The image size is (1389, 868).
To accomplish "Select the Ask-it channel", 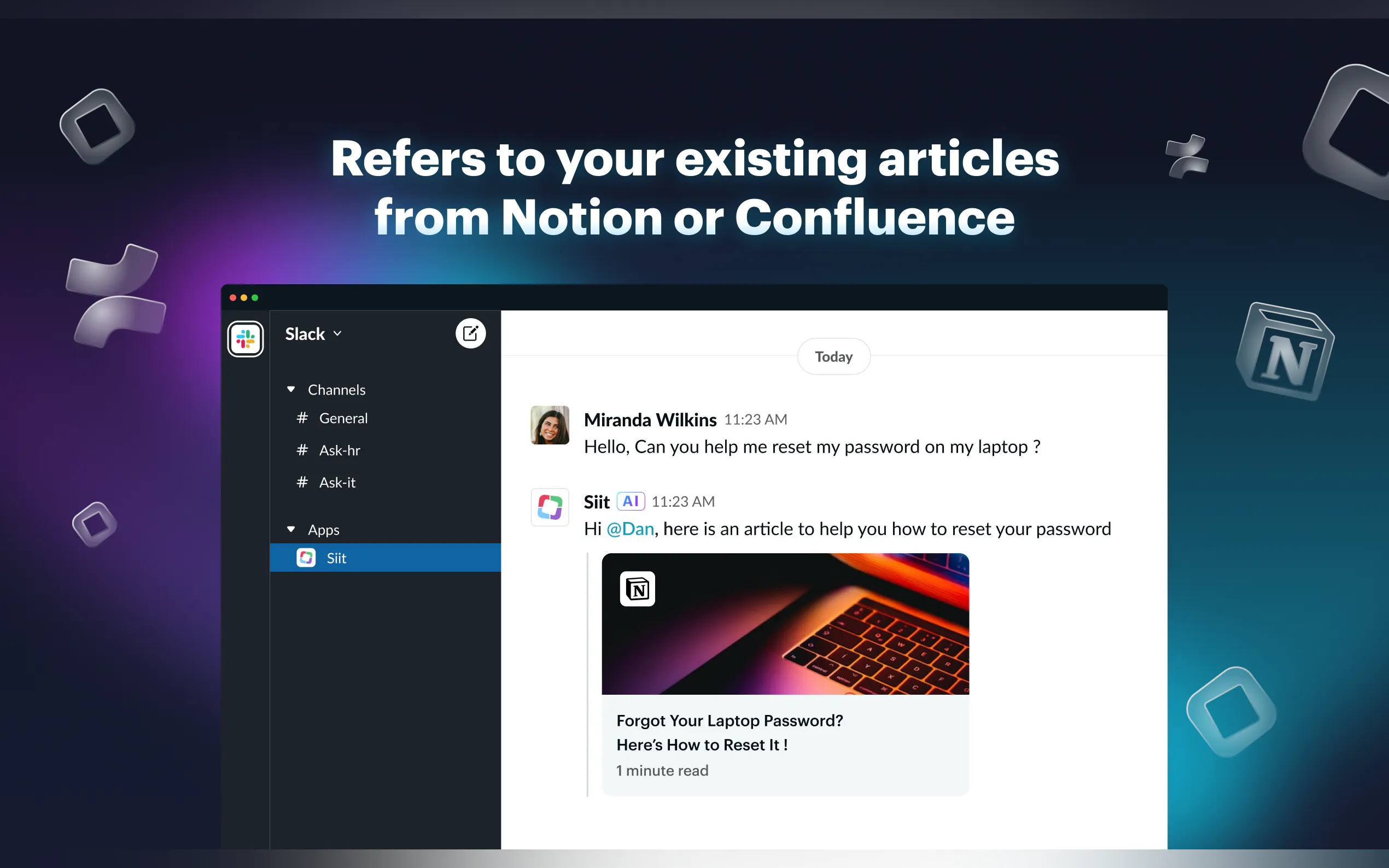I will click(337, 482).
